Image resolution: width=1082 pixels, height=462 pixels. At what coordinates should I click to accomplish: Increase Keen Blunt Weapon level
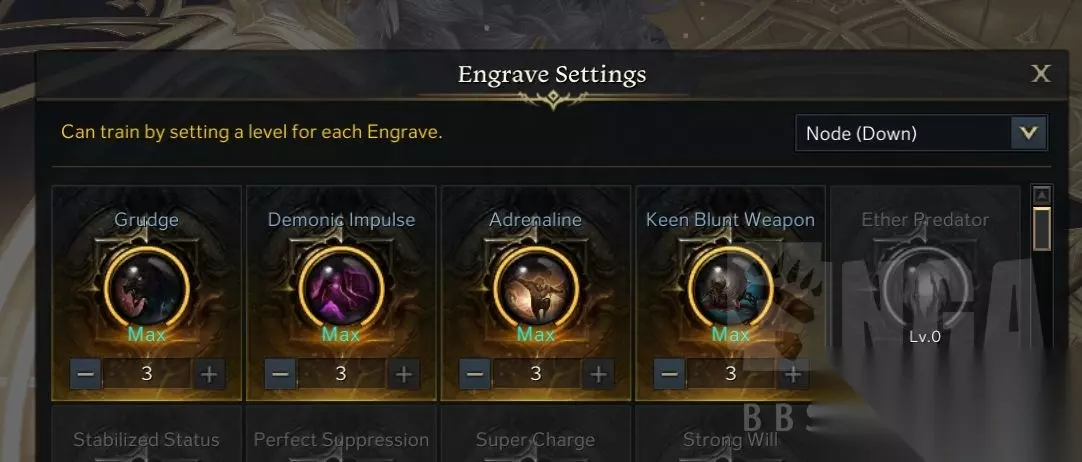(x=793, y=374)
